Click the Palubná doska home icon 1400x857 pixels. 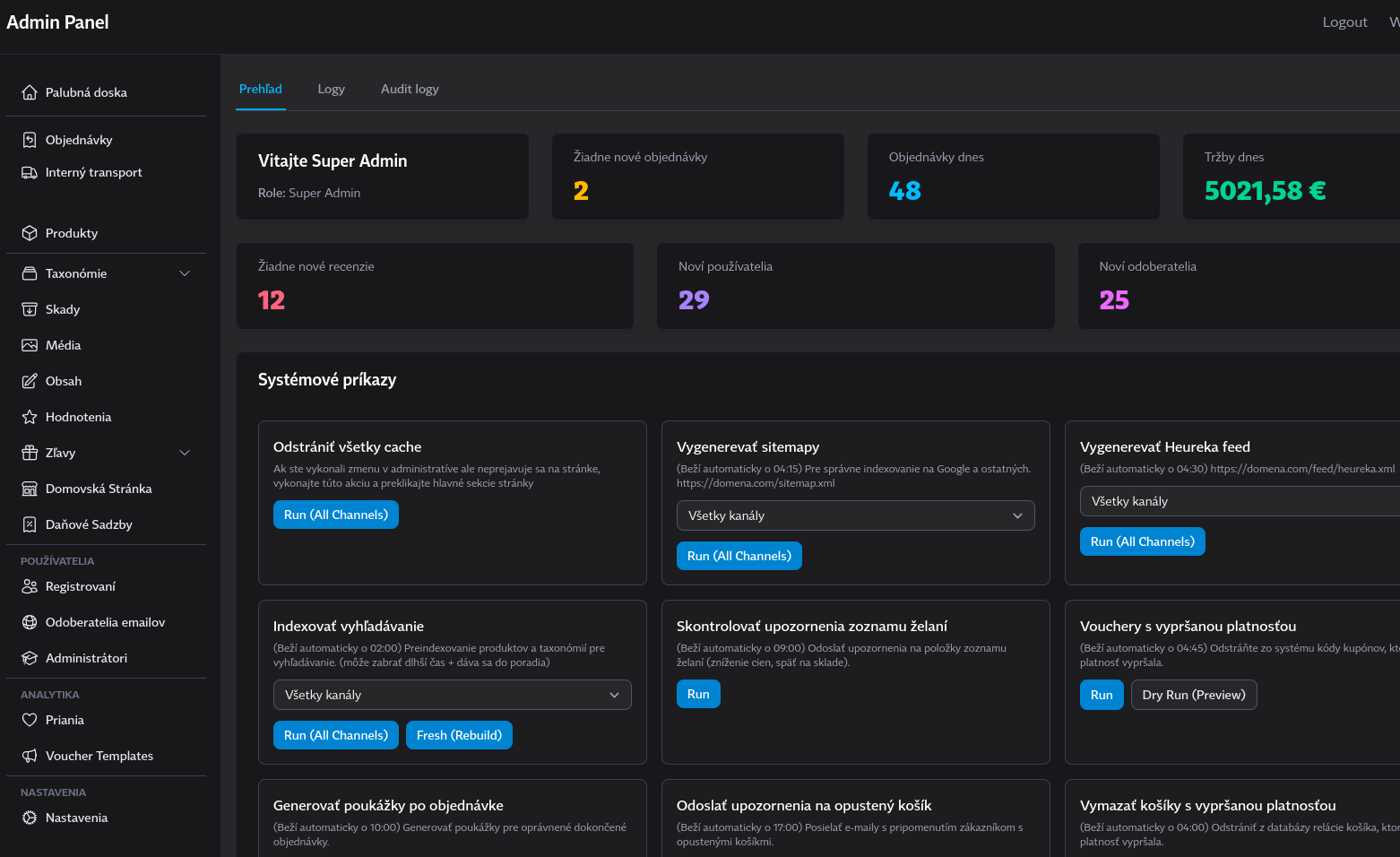[30, 92]
